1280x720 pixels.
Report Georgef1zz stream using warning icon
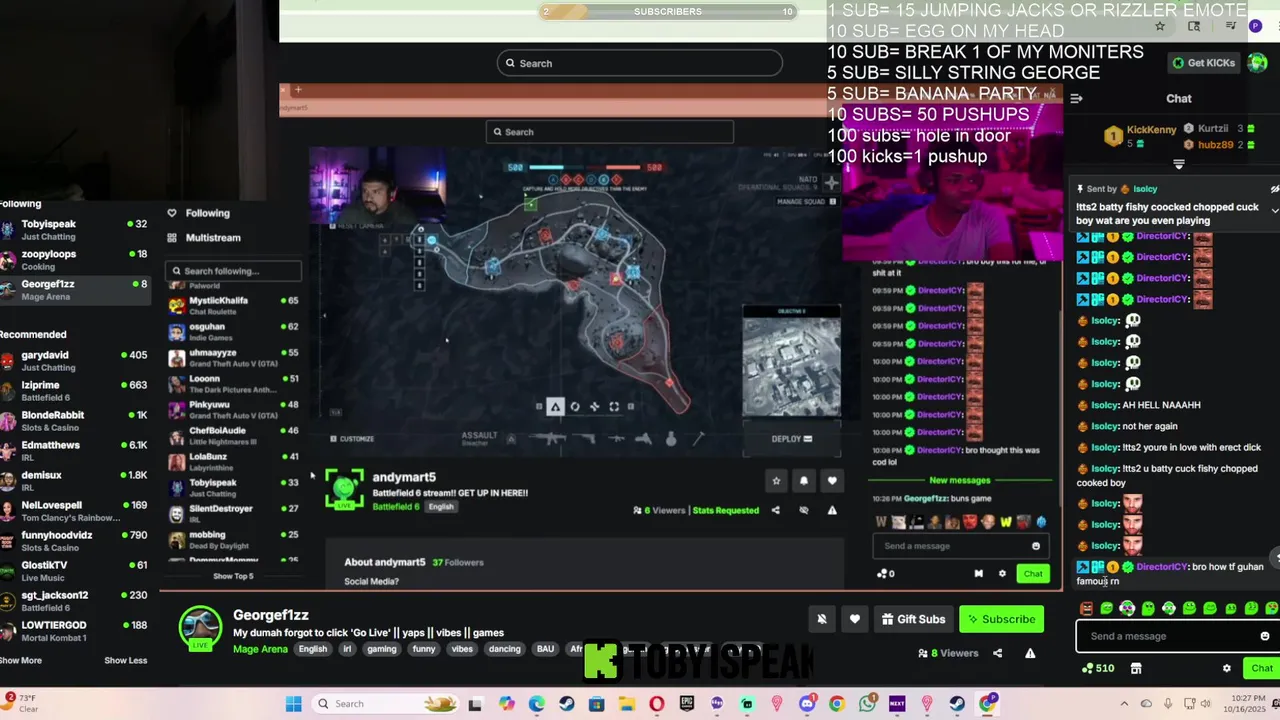pos(1030,653)
